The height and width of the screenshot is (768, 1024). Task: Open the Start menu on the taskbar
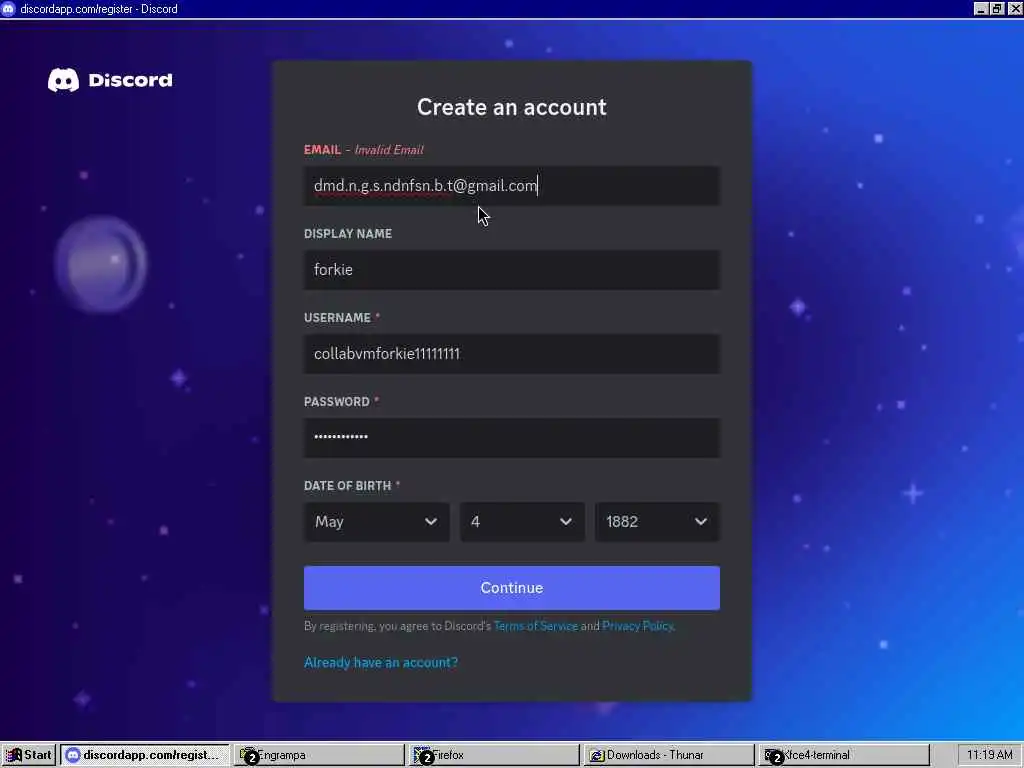coord(29,755)
